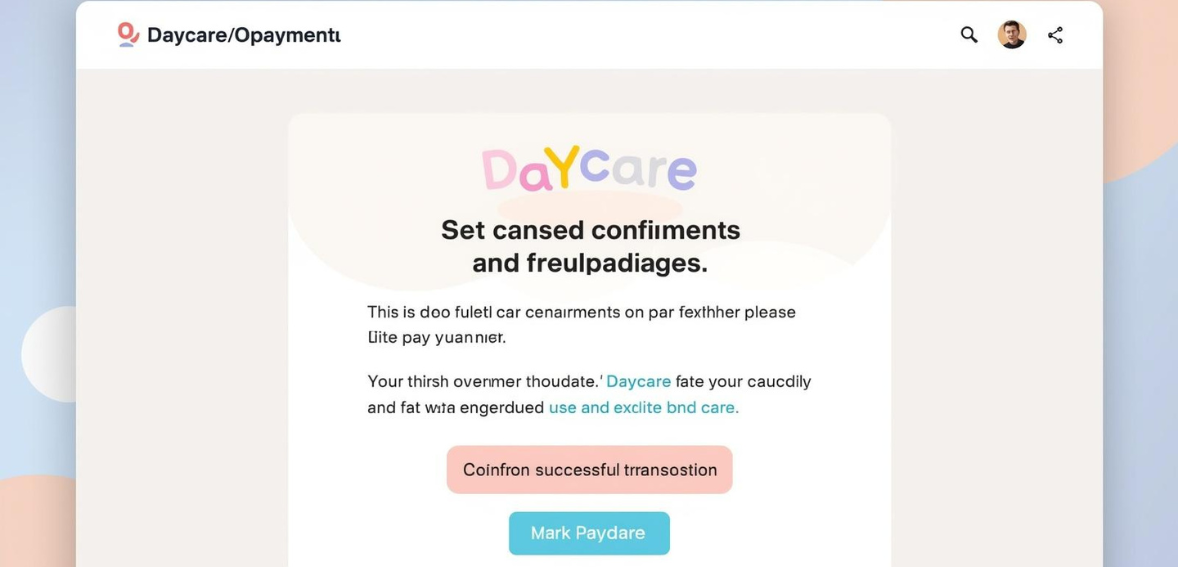This screenshot has height=567, width=1178.
Task: Click the "Set cansed confiments" heading line
Action: (590, 230)
